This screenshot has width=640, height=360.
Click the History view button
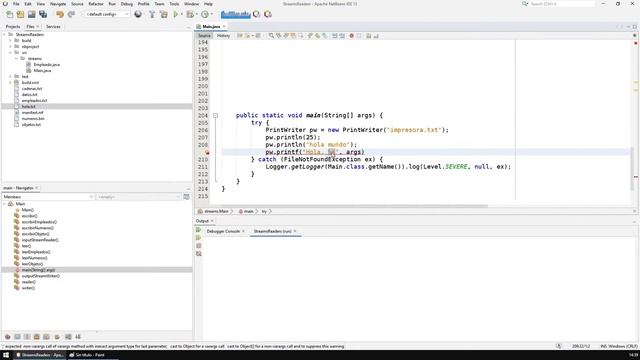click(x=223, y=36)
